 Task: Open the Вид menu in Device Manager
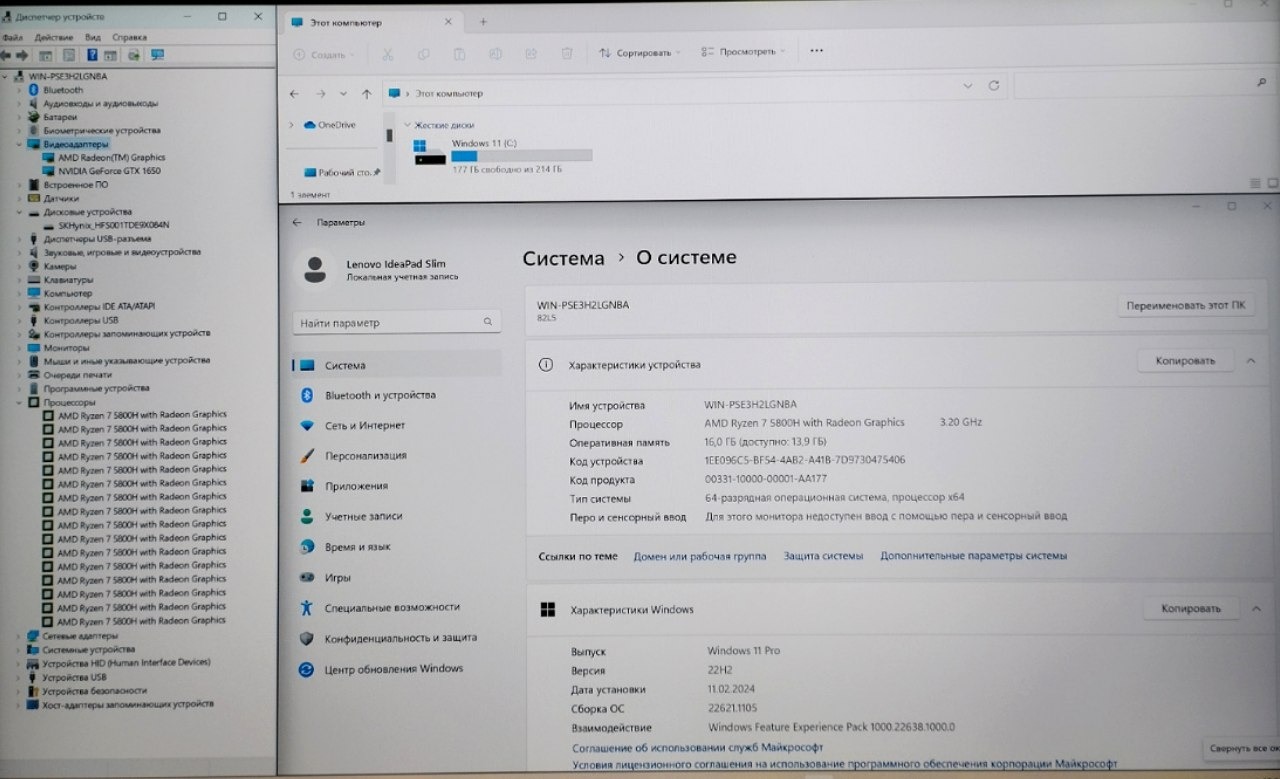(x=93, y=37)
